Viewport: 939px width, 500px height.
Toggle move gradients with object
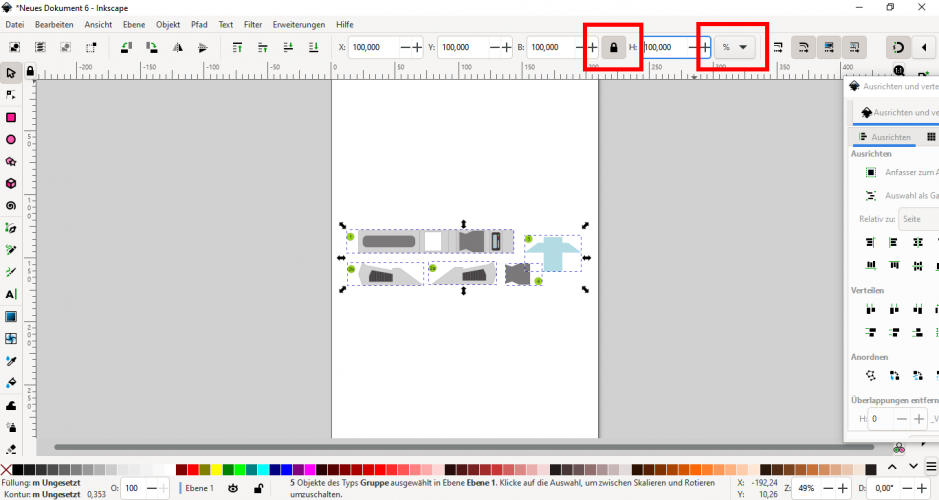coord(829,47)
